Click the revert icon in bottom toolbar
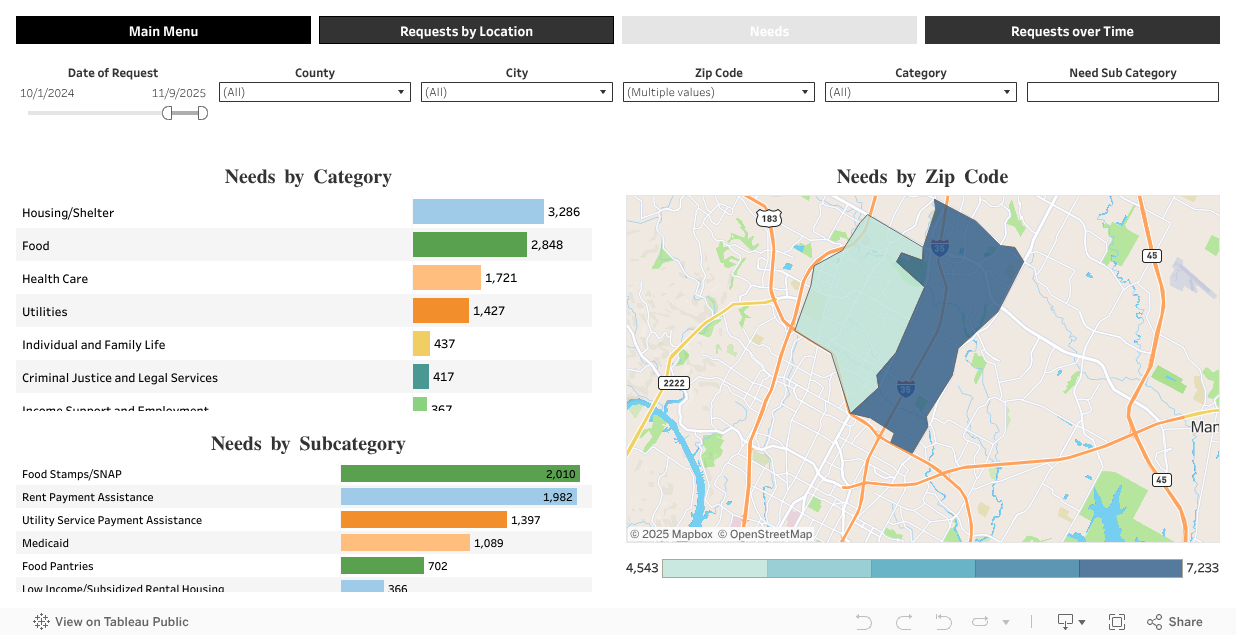1236x635 pixels. click(x=942, y=622)
